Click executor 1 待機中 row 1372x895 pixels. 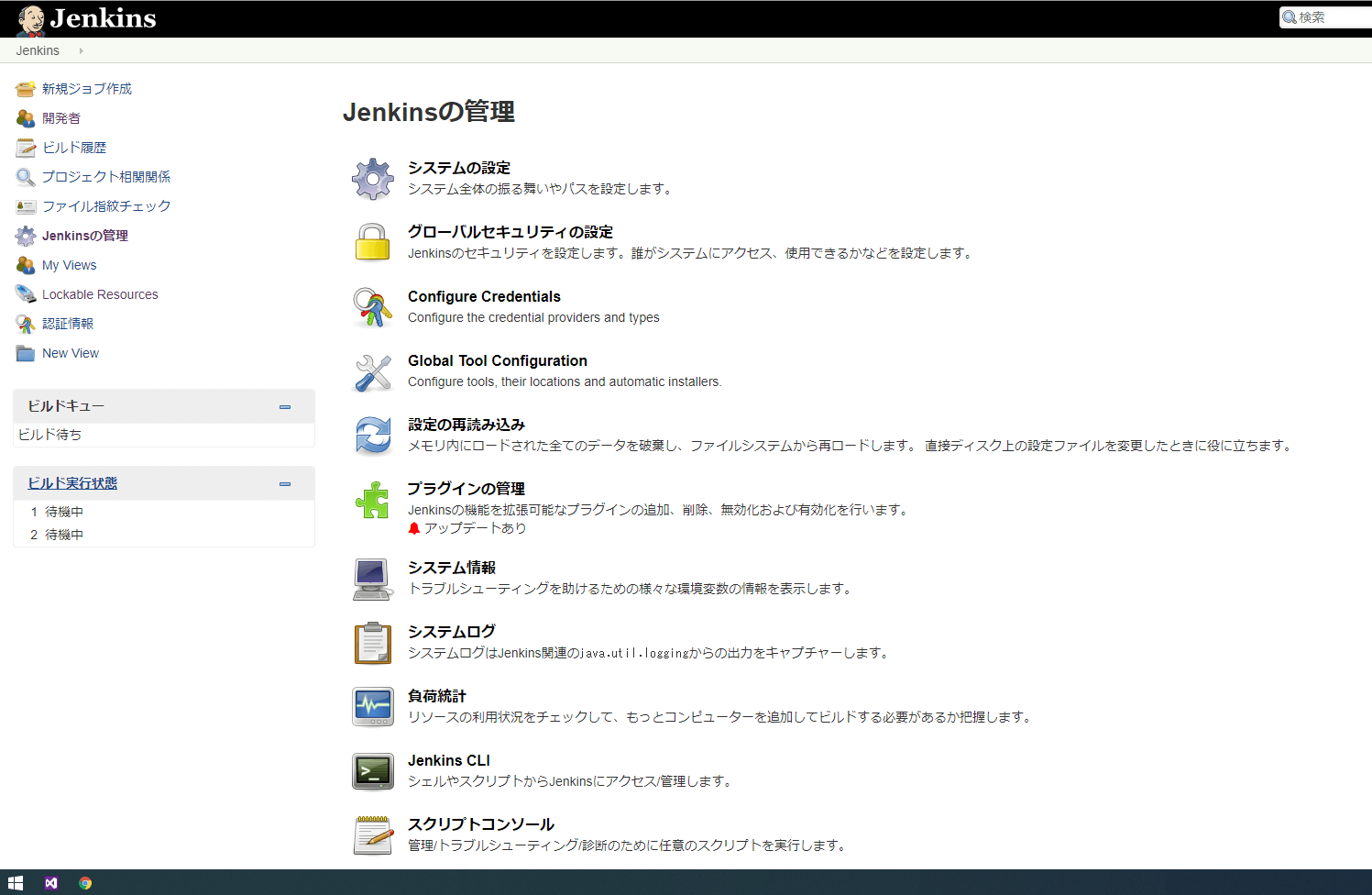pyautogui.click(x=164, y=512)
